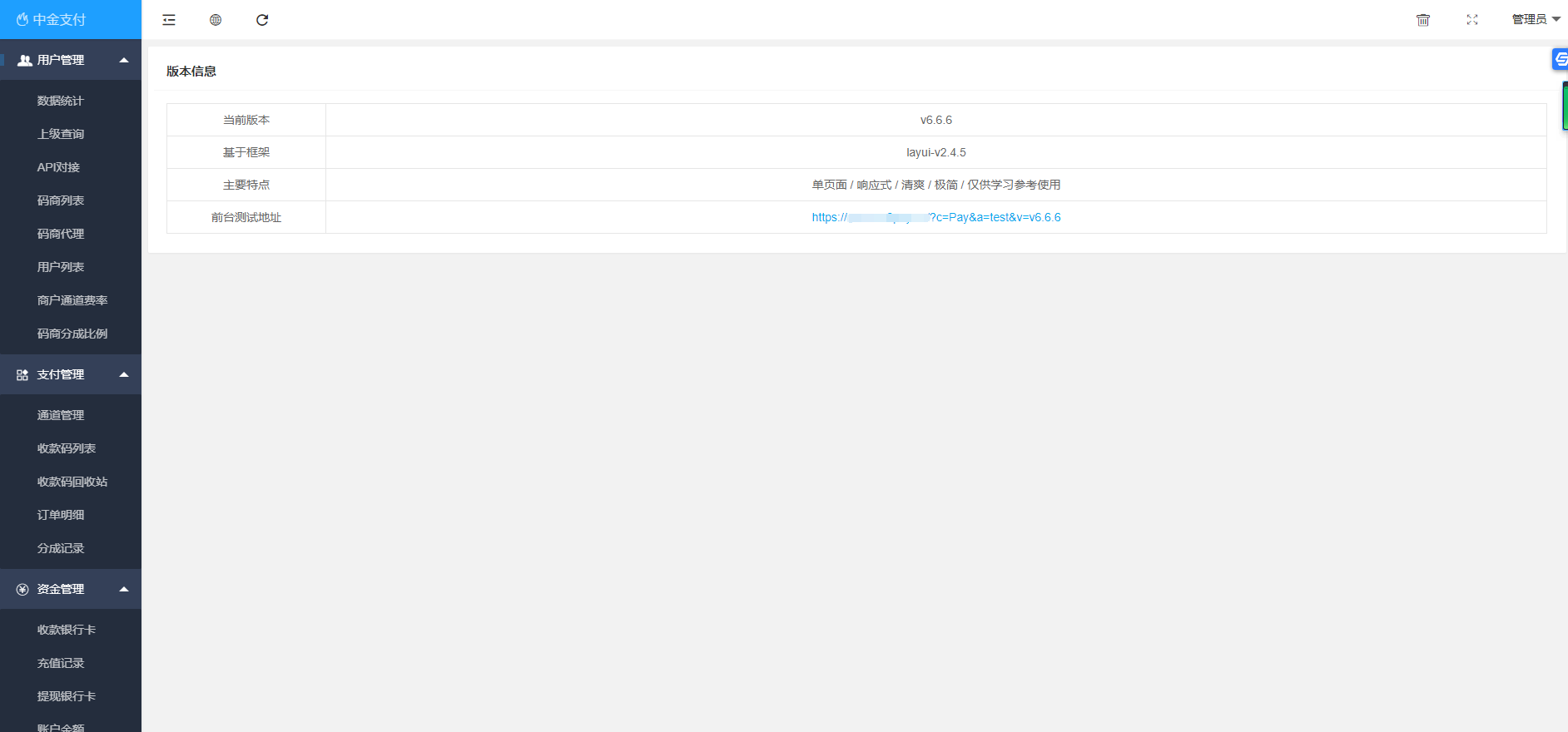Open the globe website icon
Screen dimensions: 1568x732
tap(216, 20)
